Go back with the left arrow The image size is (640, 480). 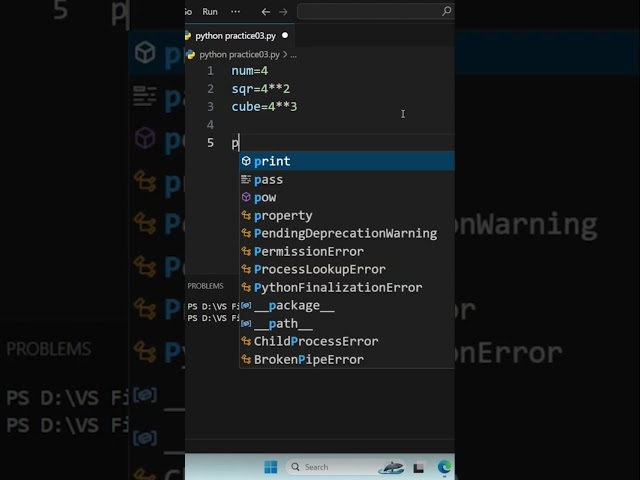coord(266,12)
